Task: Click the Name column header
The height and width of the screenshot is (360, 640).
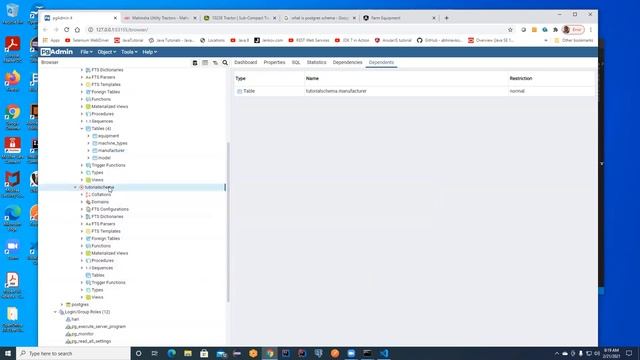Action: [x=312, y=78]
